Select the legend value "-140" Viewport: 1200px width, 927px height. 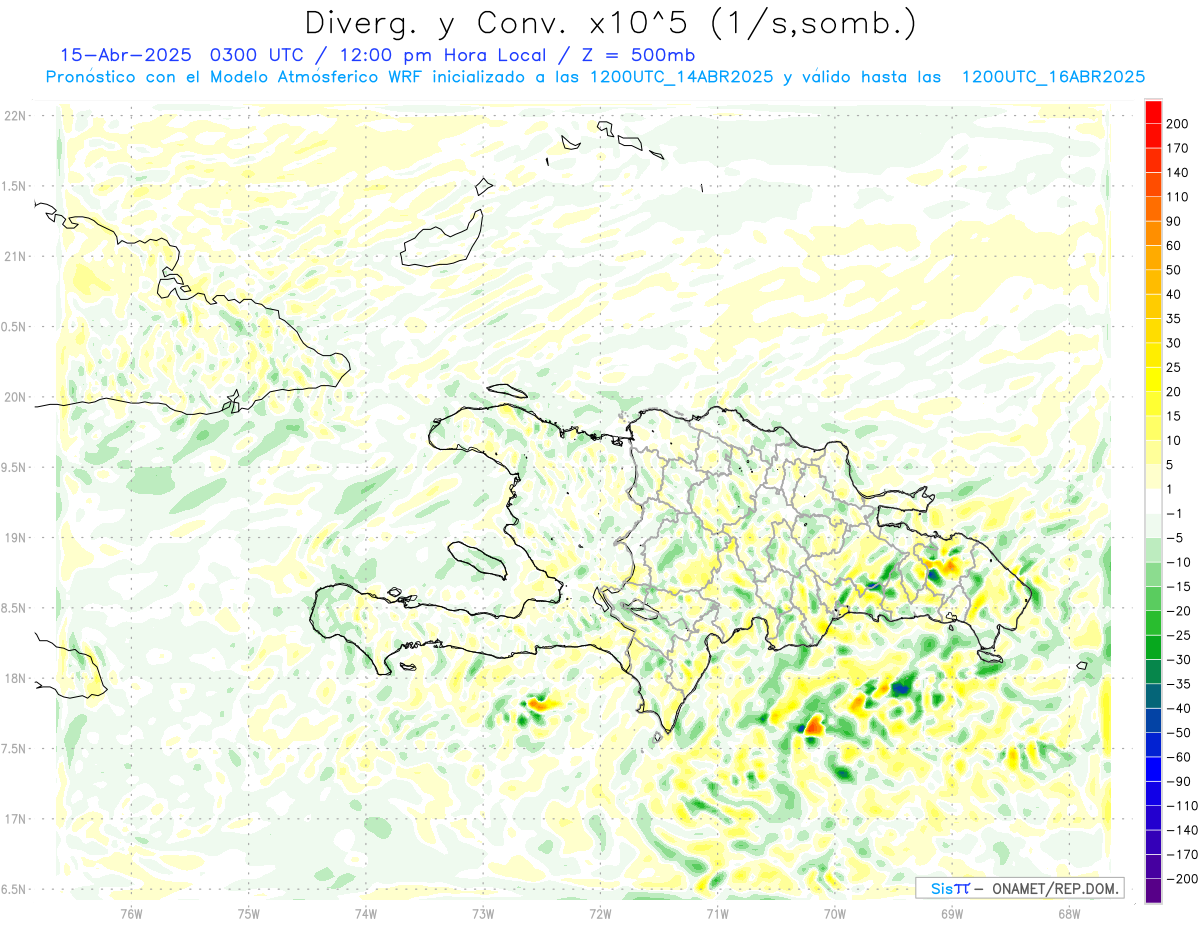point(1180,830)
